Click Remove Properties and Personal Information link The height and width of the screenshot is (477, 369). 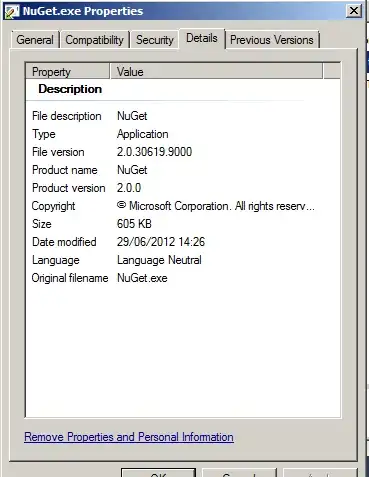(x=129, y=437)
